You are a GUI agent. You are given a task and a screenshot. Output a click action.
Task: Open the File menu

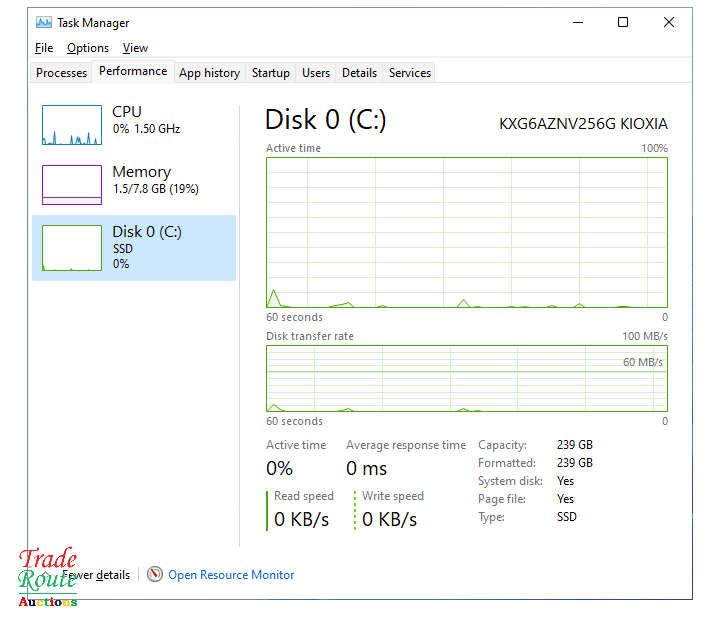tap(44, 48)
